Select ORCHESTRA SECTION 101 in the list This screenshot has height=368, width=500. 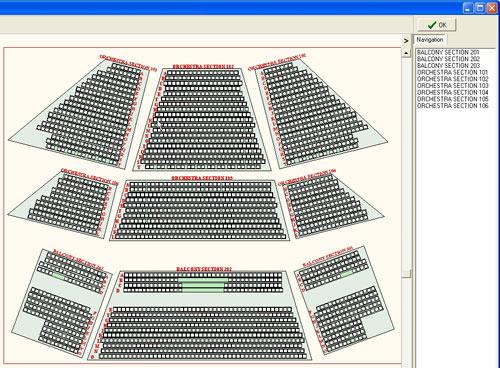tap(452, 72)
